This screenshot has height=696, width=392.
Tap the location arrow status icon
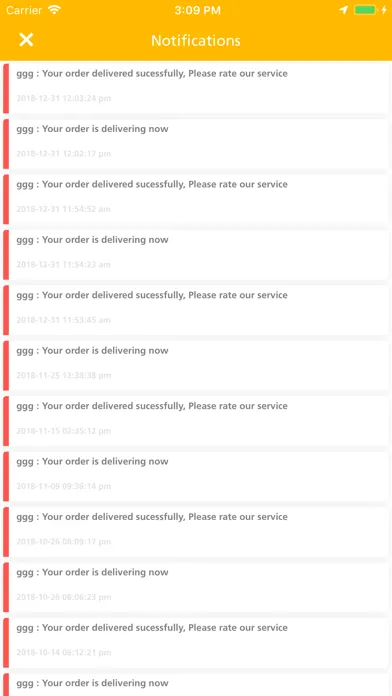point(343,10)
